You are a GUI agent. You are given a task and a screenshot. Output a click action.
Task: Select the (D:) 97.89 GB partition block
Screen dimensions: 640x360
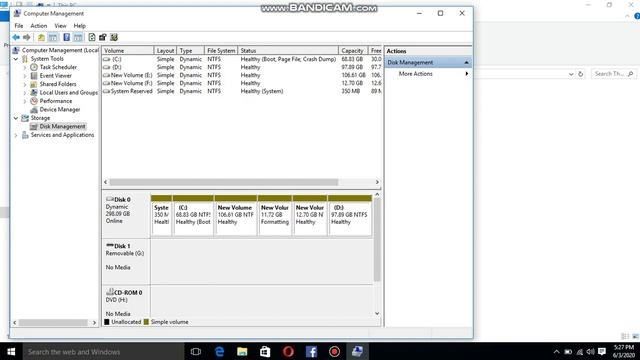(350, 216)
